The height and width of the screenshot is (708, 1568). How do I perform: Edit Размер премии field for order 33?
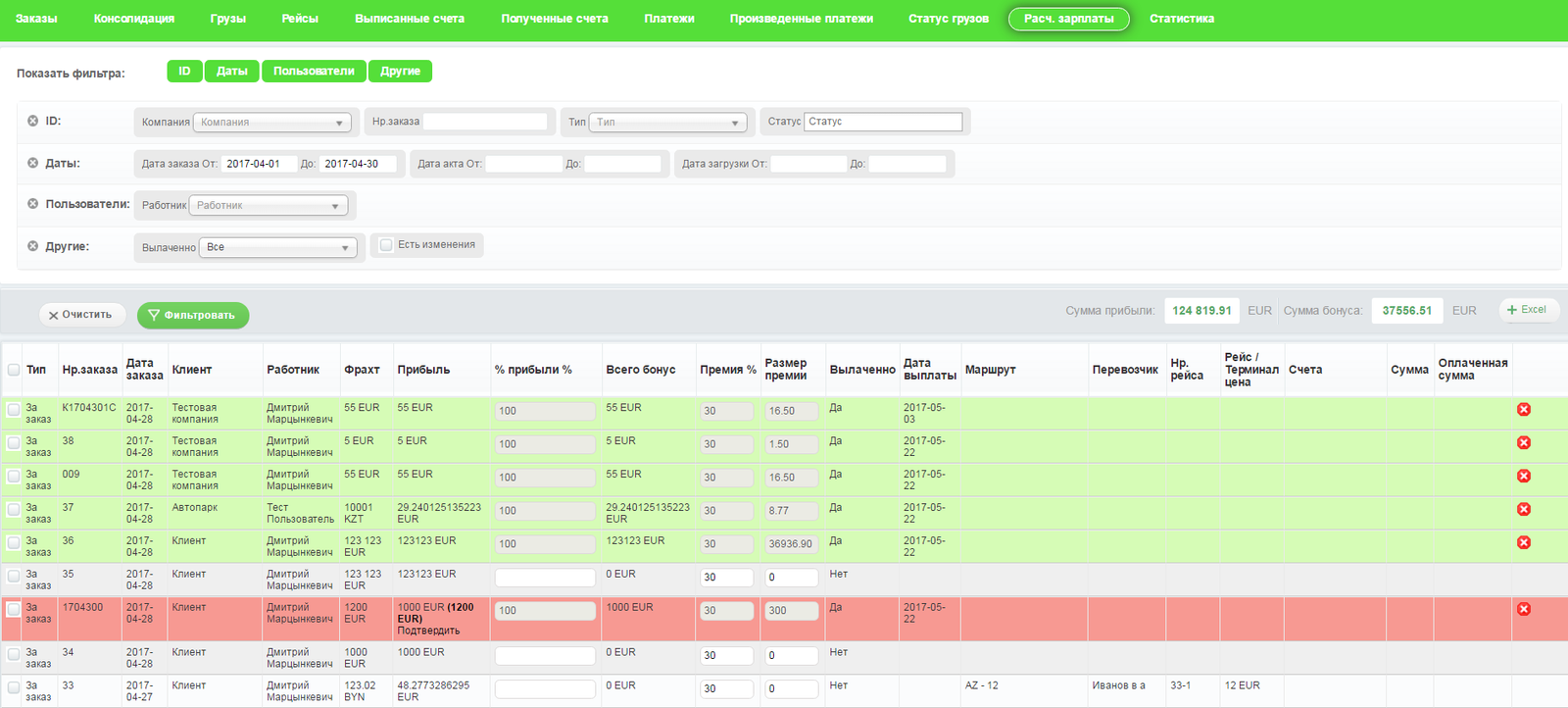(x=791, y=689)
